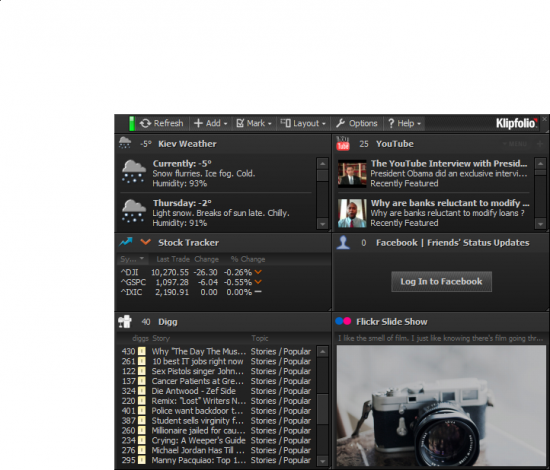Open the Options wrench item
The image size is (550, 470).
(x=356, y=123)
